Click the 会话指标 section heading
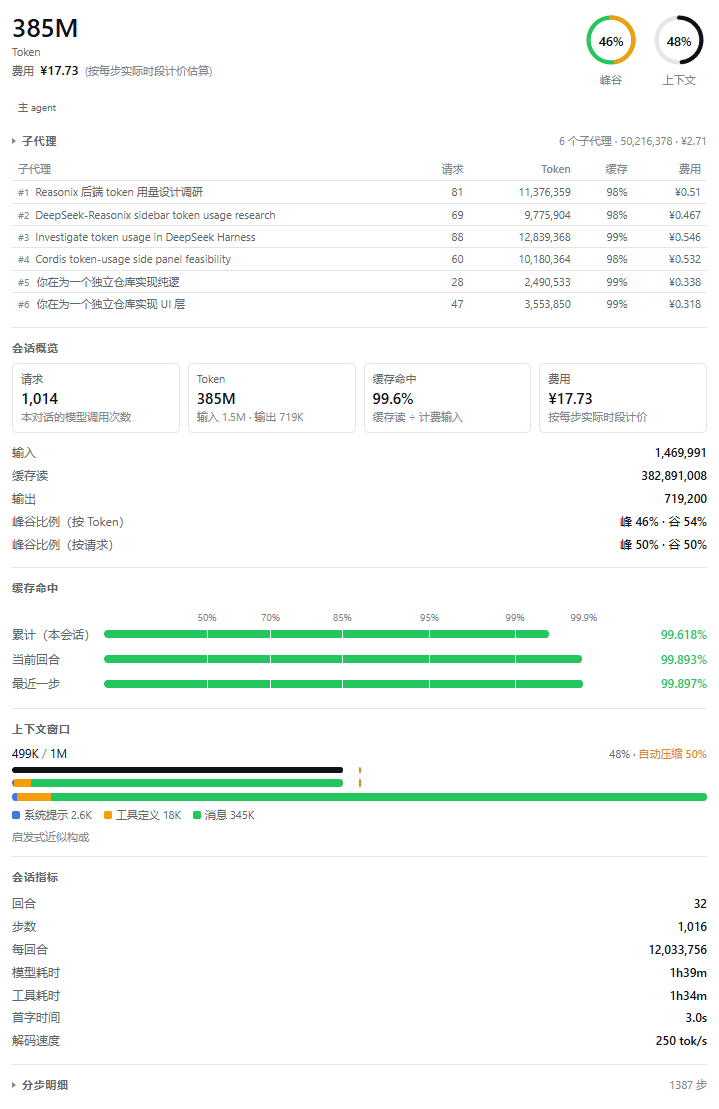The height and width of the screenshot is (1109, 719). pyautogui.click(x=35, y=877)
